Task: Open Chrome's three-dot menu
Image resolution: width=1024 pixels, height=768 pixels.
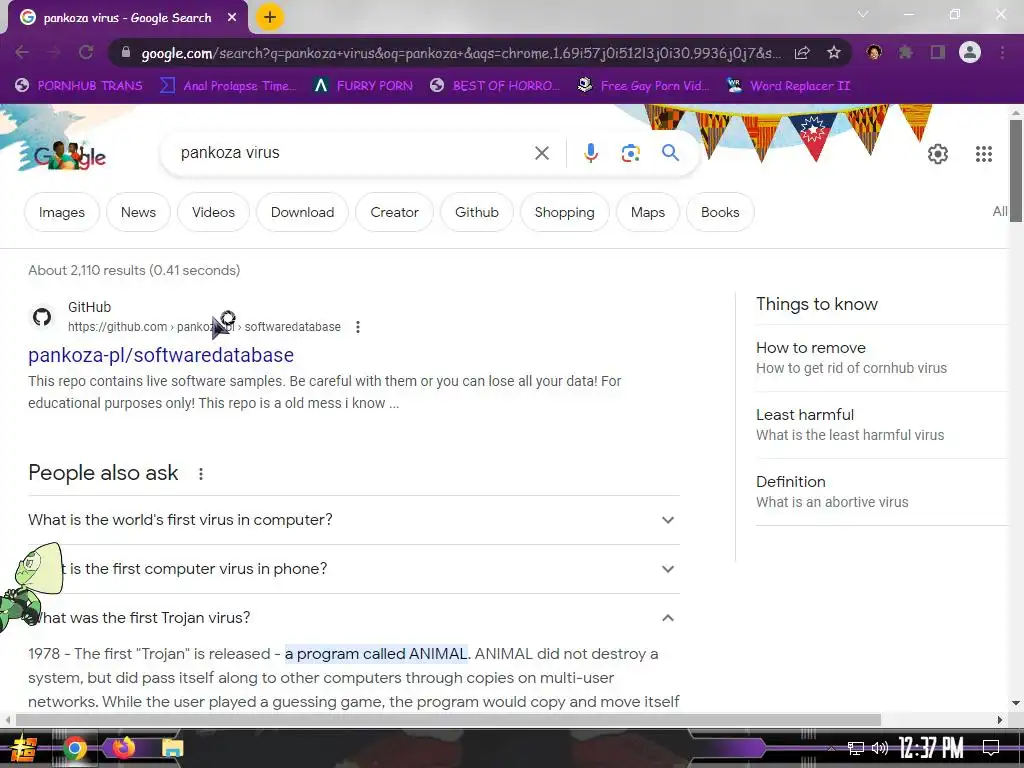Action: coord(1002,52)
